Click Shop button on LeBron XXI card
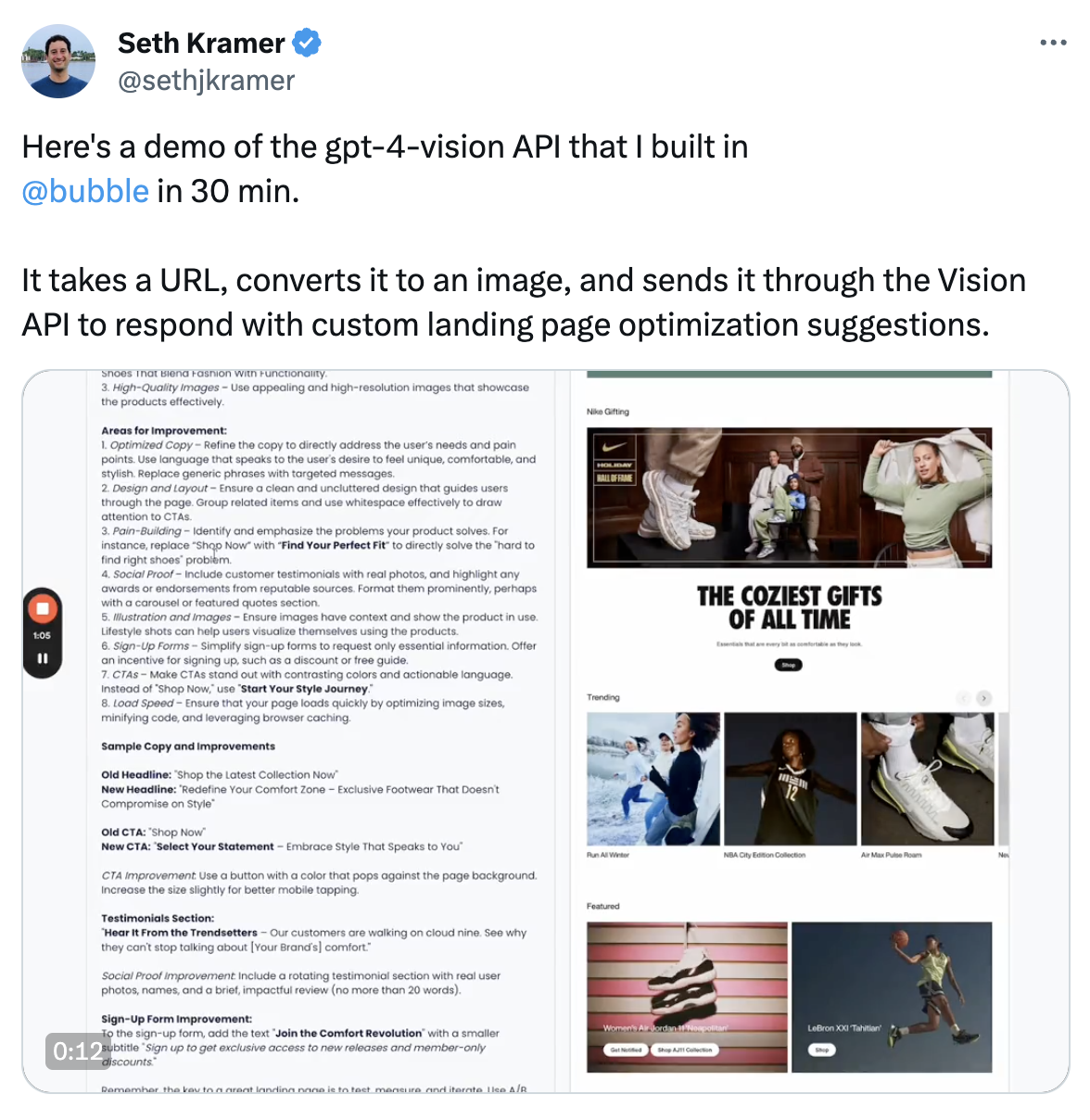 pyautogui.click(x=822, y=1050)
